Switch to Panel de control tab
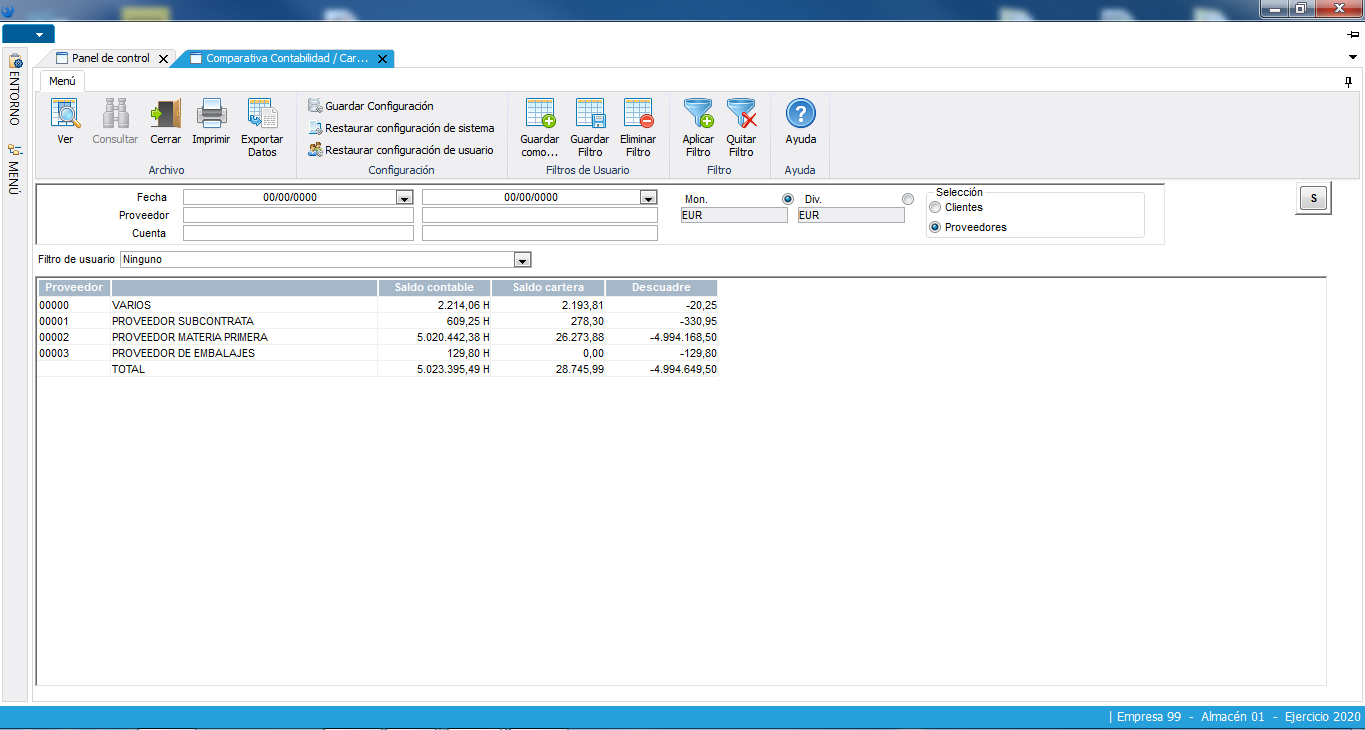Image resolution: width=1365 pixels, height=730 pixels. pos(110,59)
